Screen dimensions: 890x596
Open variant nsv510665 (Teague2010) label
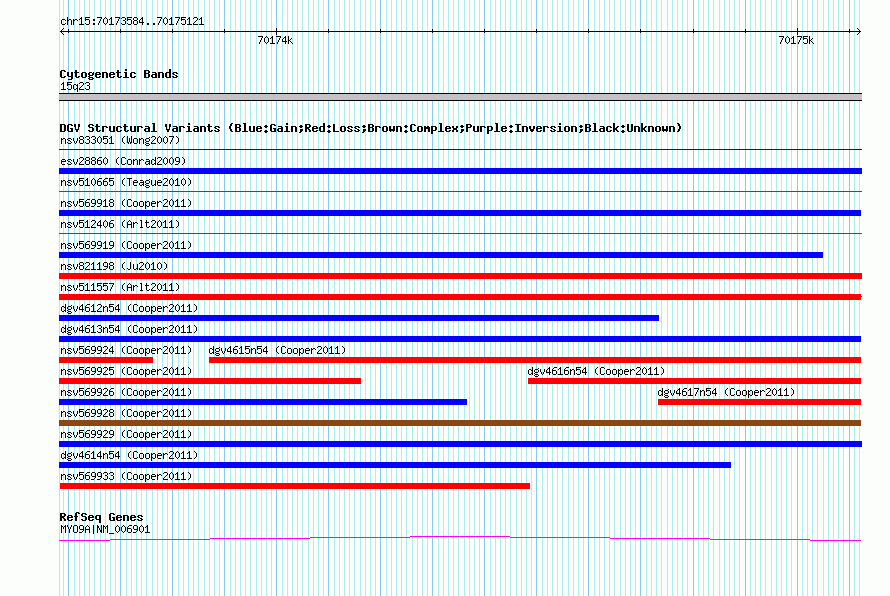[x=126, y=182]
